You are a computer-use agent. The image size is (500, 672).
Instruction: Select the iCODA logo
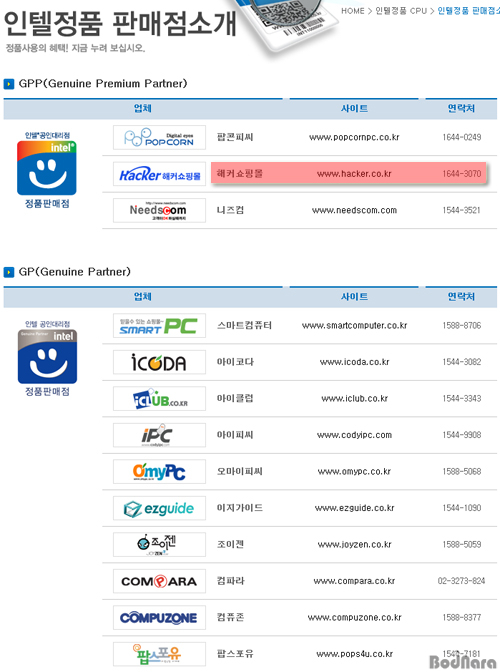pyautogui.click(x=159, y=362)
